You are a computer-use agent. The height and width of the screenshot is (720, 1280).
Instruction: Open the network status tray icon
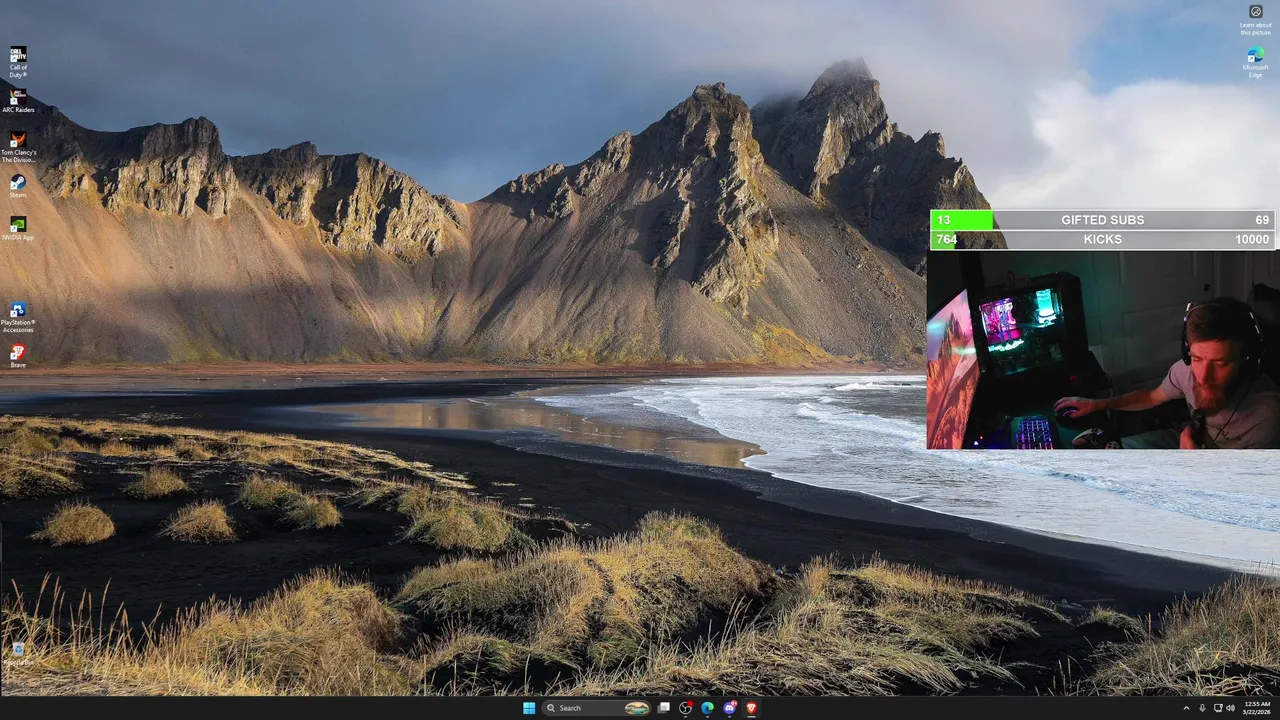pos(1218,708)
